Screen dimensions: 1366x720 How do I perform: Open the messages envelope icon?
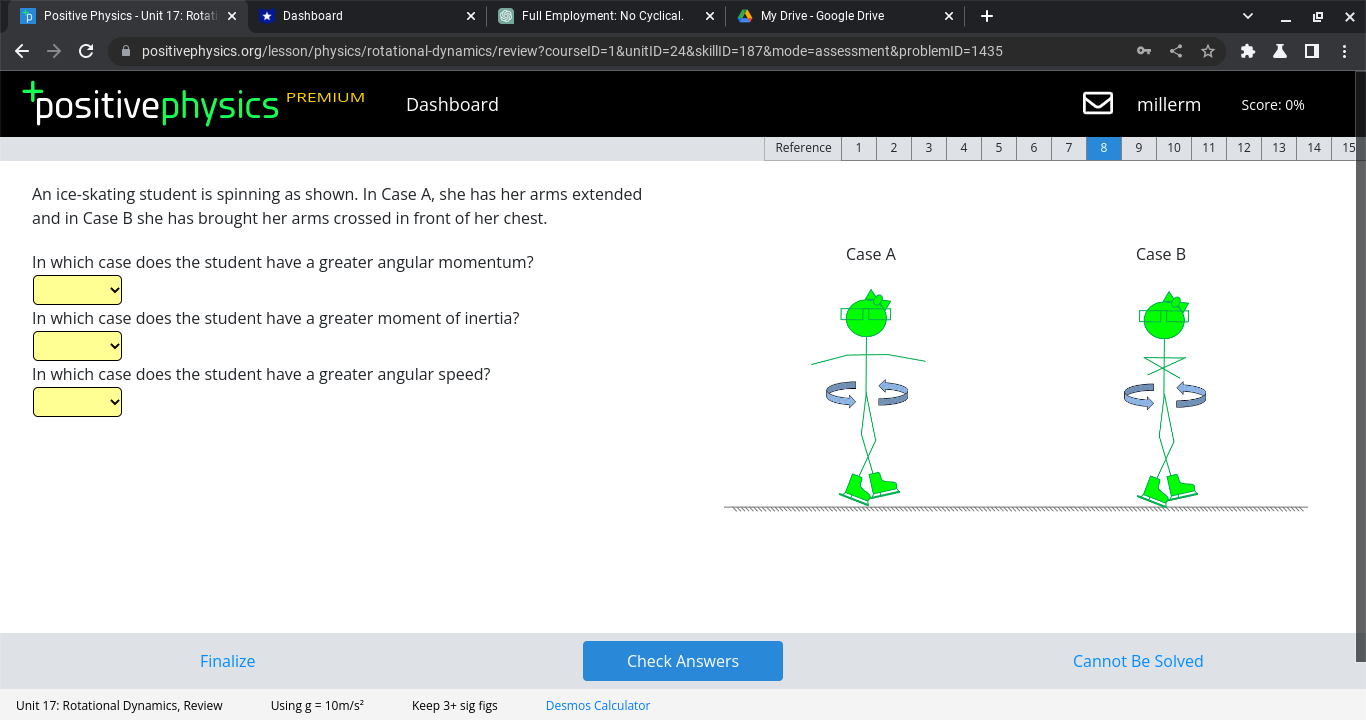point(1097,103)
